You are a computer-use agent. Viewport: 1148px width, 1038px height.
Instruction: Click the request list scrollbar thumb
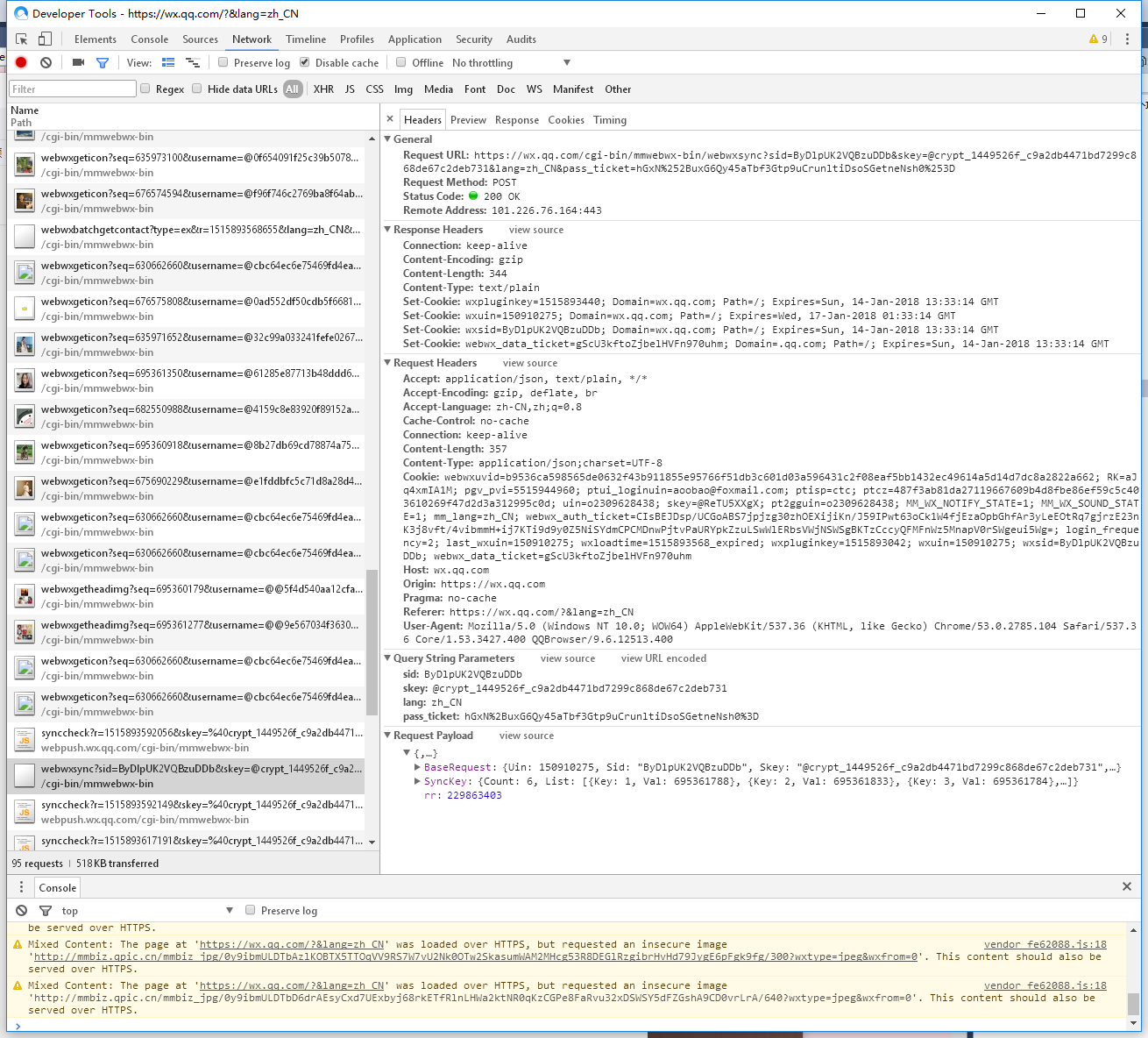click(x=372, y=644)
